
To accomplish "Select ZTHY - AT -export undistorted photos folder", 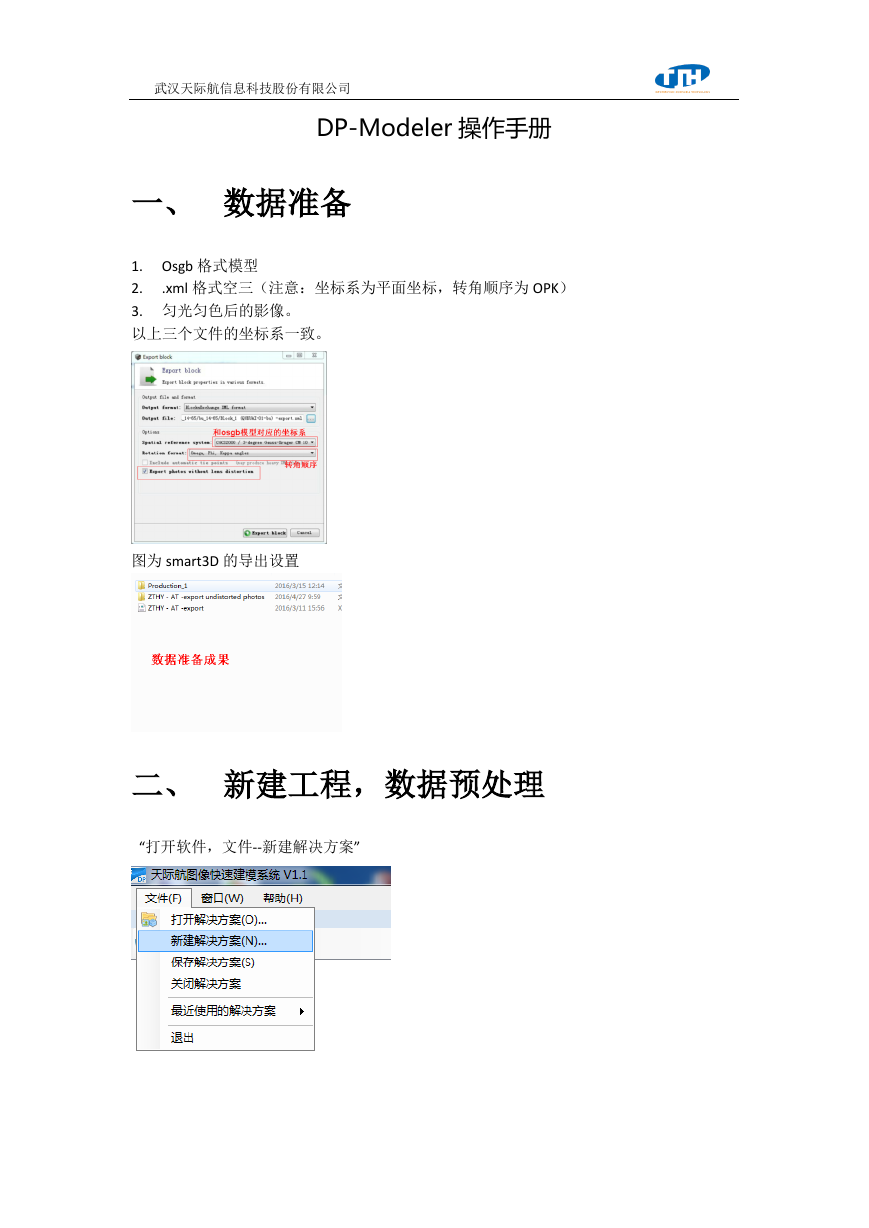I will (206, 597).
